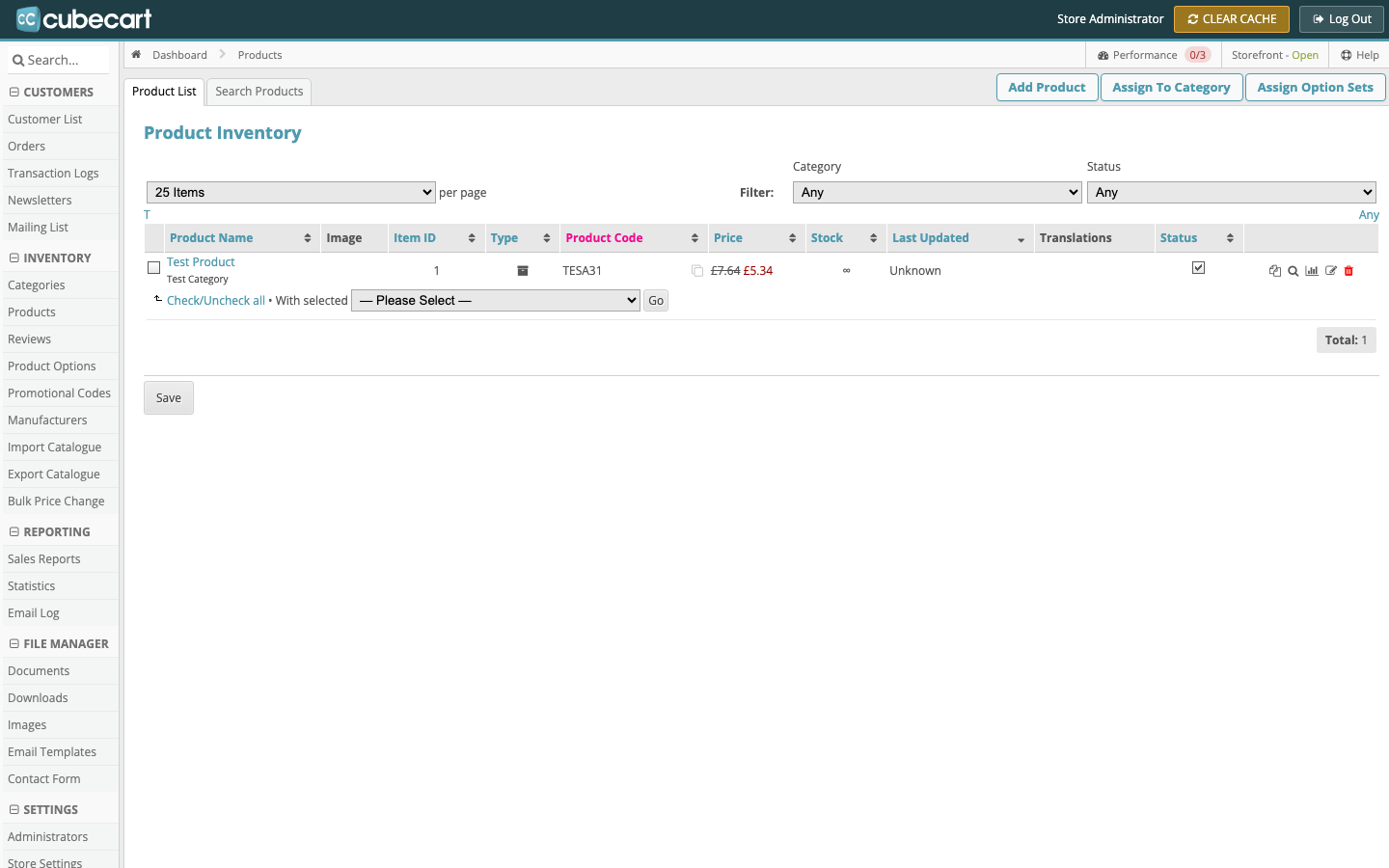The image size is (1389, 868).
Task: Switch to the Search Products tab
Action: pyautogui.click(x=259, y=92)
